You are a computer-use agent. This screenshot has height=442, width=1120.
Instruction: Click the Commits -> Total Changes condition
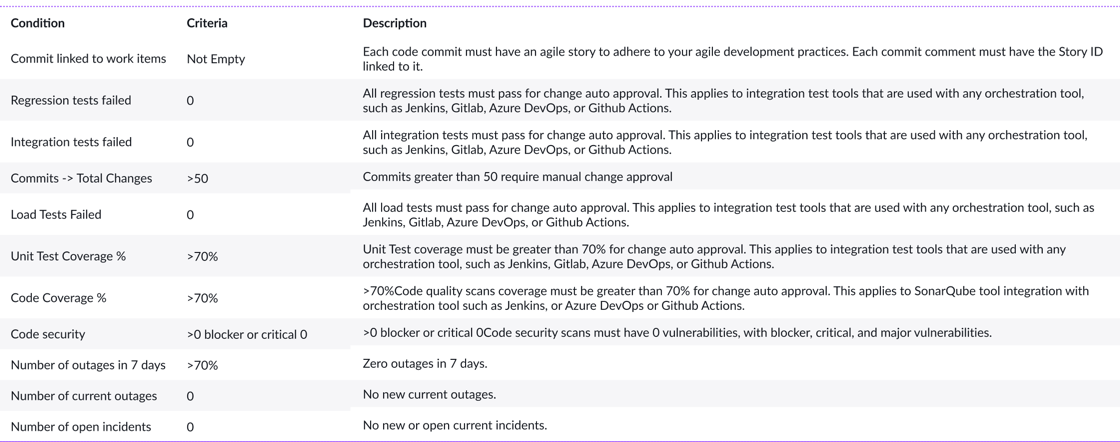(x=81, y=178)
